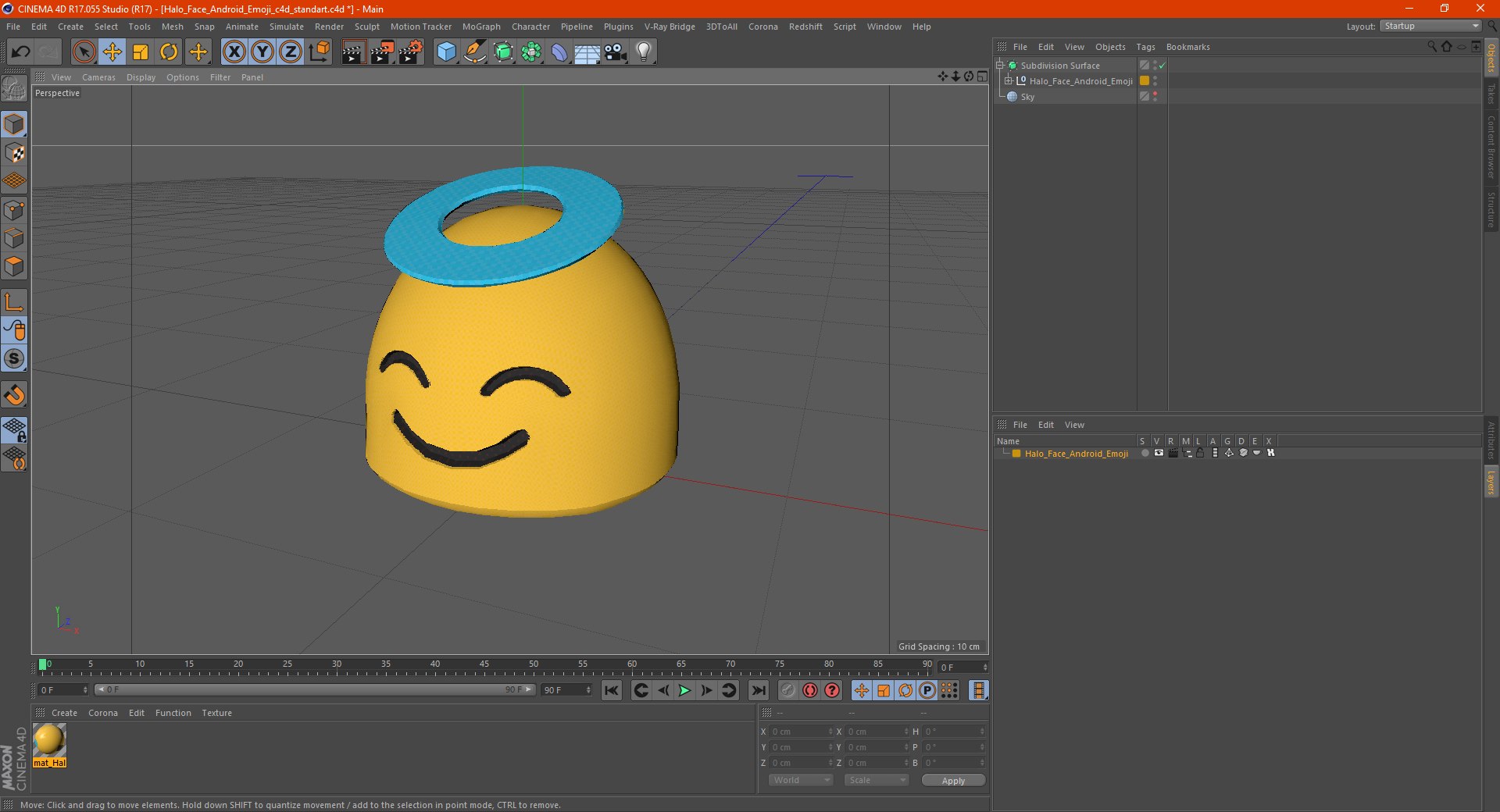Toggle Subdivision Surface enable checkmark
The width and height of the screenshot is (1500, 812).
click(1162, 66)
